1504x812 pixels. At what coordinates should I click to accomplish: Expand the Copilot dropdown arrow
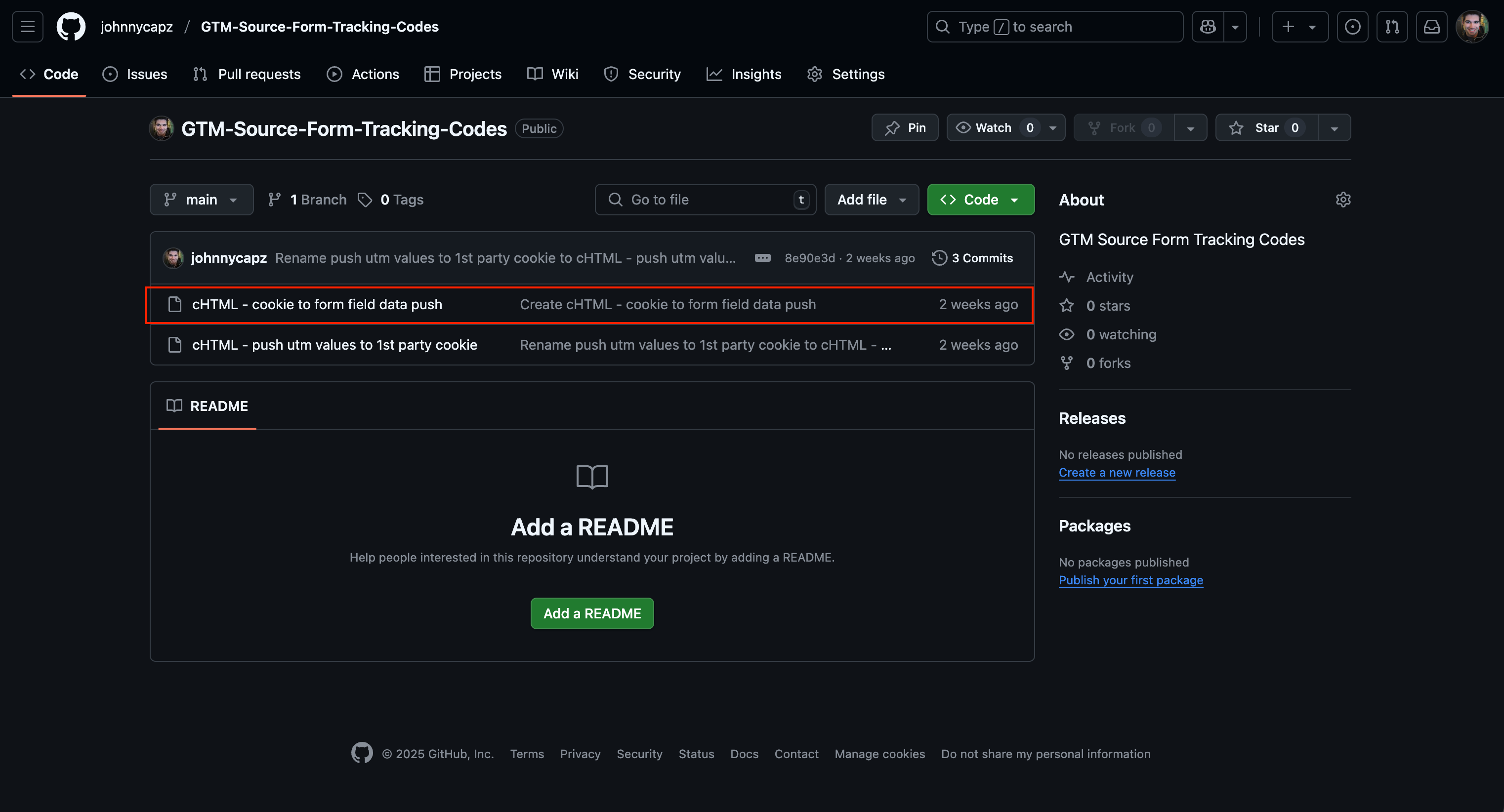tap(1235, 27)
